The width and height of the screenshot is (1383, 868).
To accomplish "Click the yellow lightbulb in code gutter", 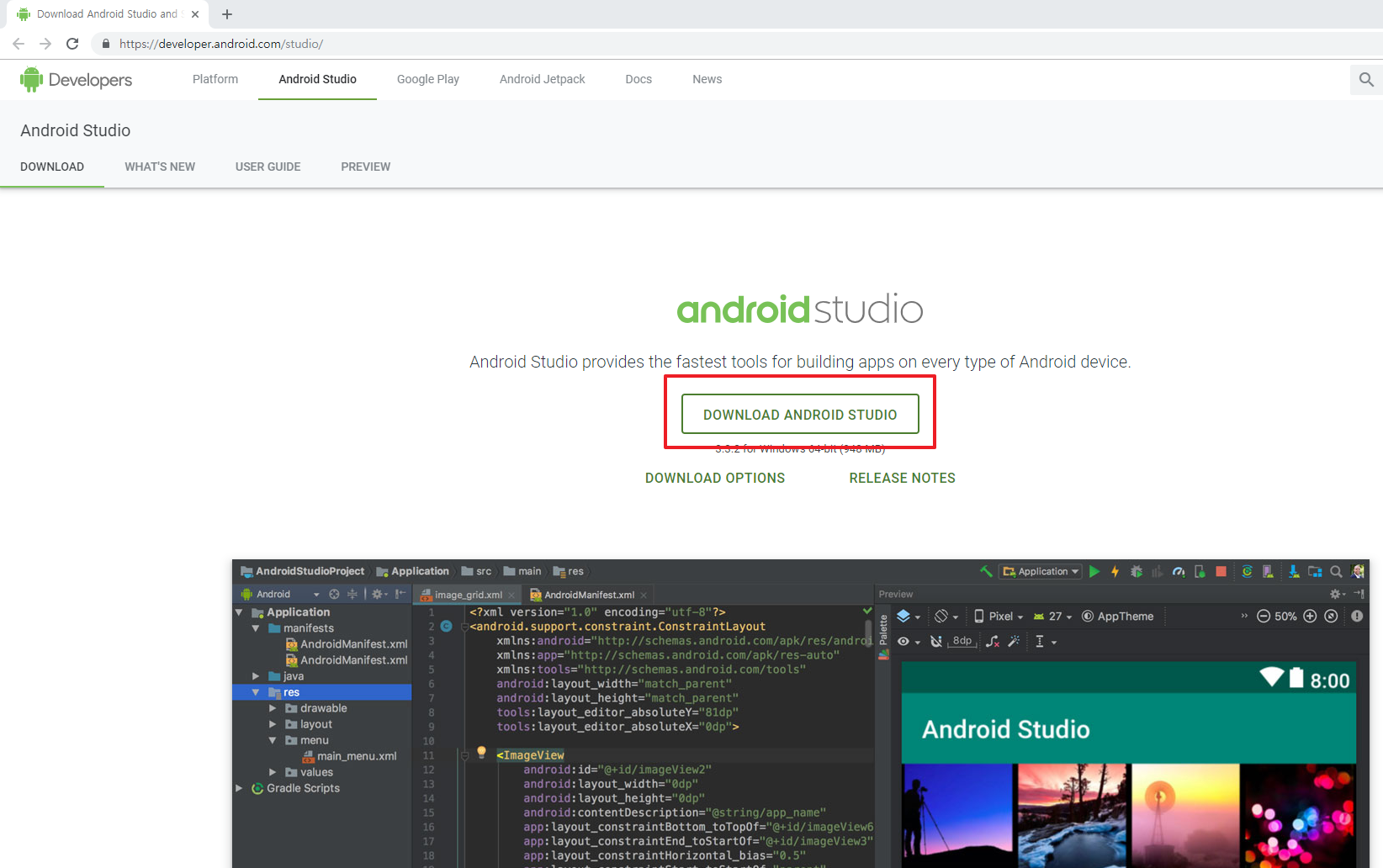I will pos(481,753).
